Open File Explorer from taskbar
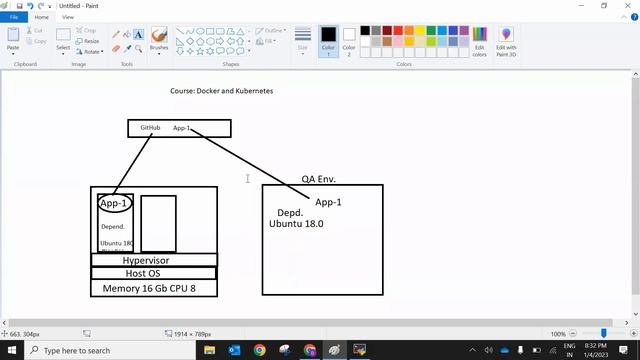The height and width of the screenshot is (360, 640). pos(209,350)
